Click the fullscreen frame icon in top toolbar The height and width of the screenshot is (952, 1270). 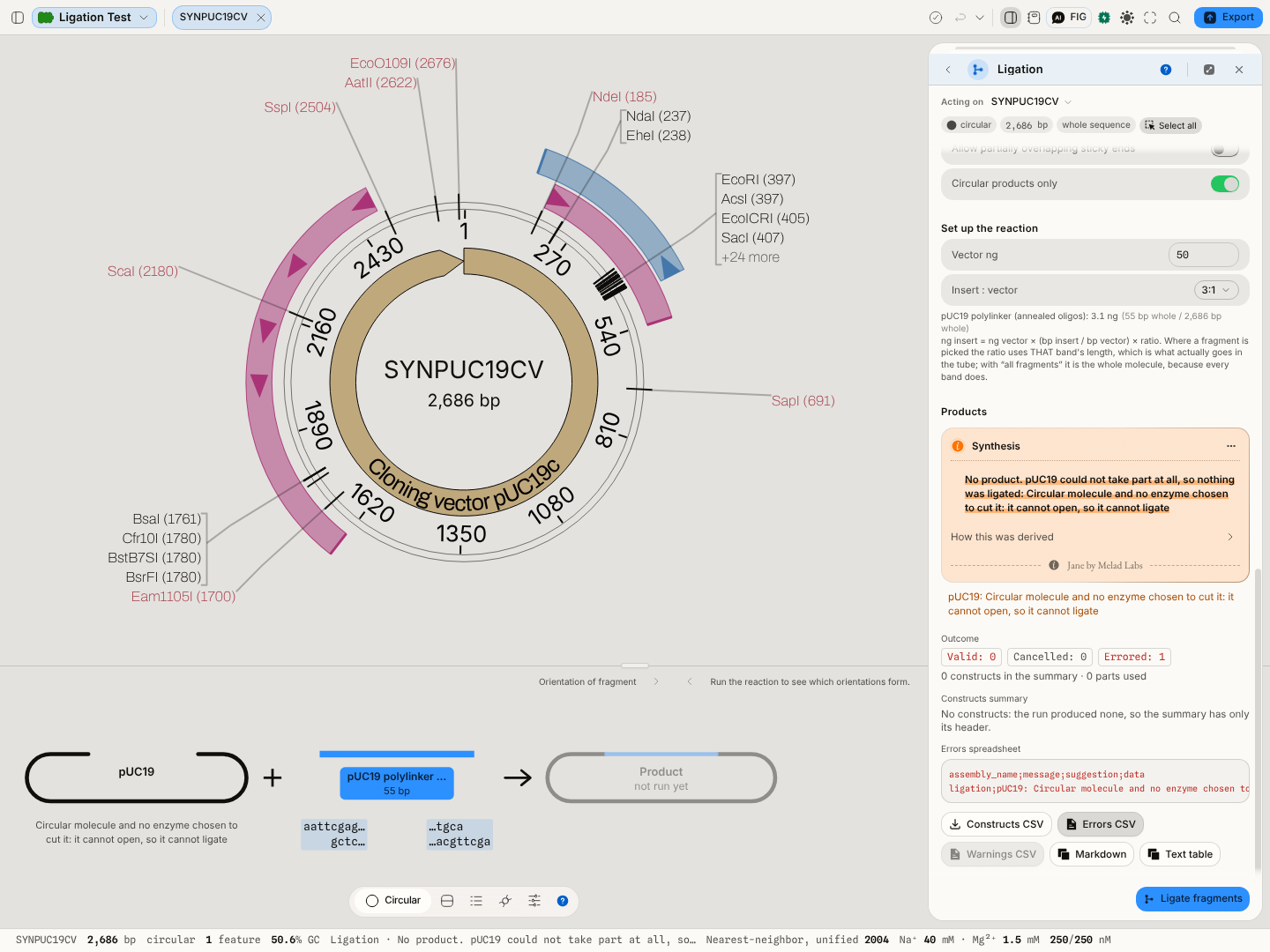pyautogui.click(x=1150, y=18)
